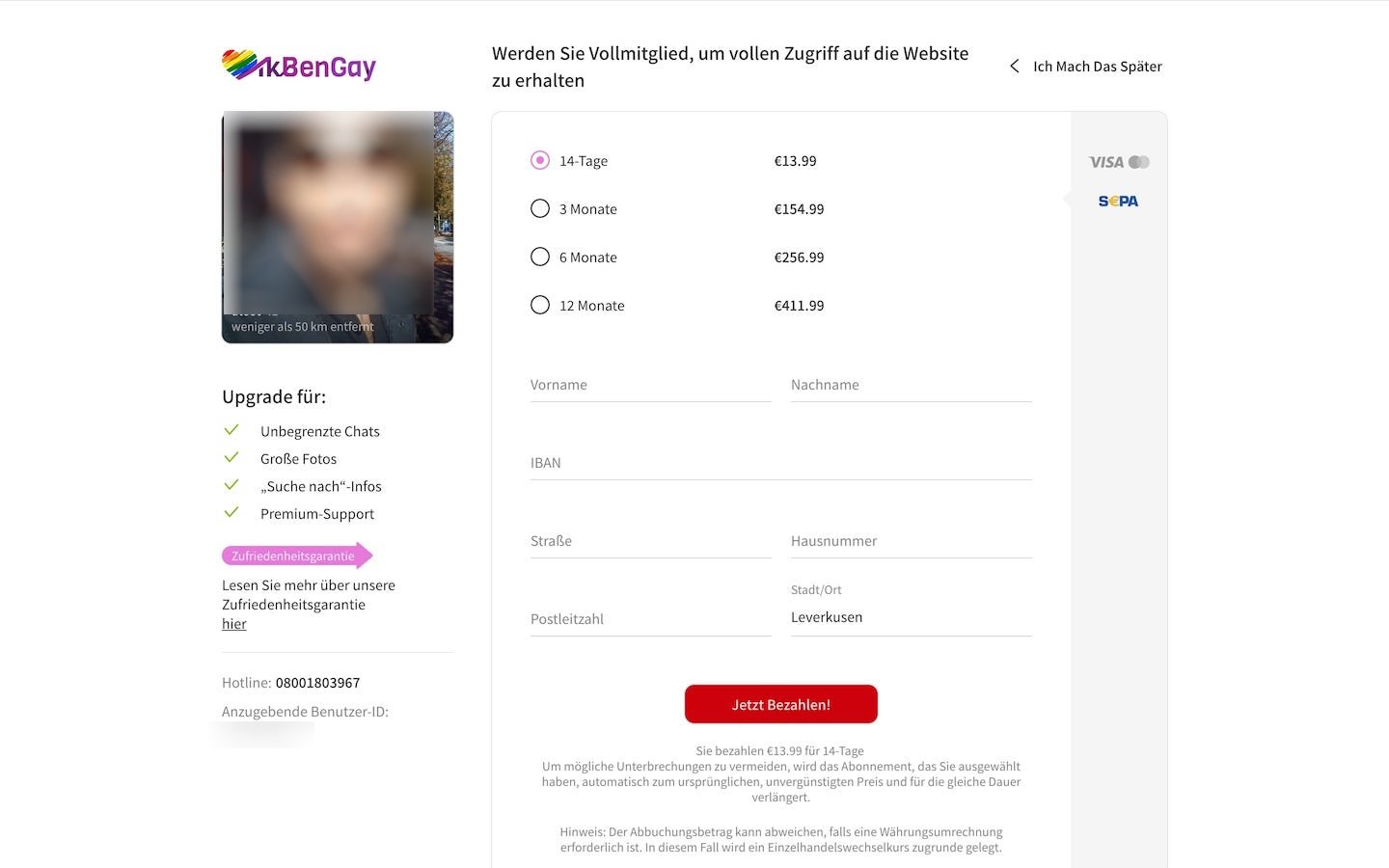Viewport: 1389px width, 868px height.
Task: Click the pink Zufriedenheitsgarantie arrow badge
Action: [296, 556]
